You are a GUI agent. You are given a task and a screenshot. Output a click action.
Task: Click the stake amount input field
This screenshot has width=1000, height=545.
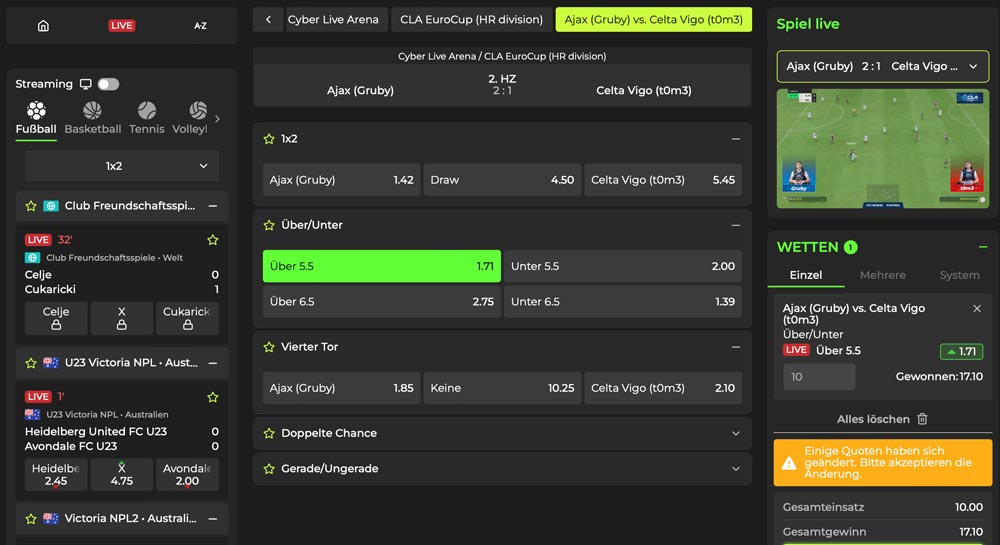(819, 377)
